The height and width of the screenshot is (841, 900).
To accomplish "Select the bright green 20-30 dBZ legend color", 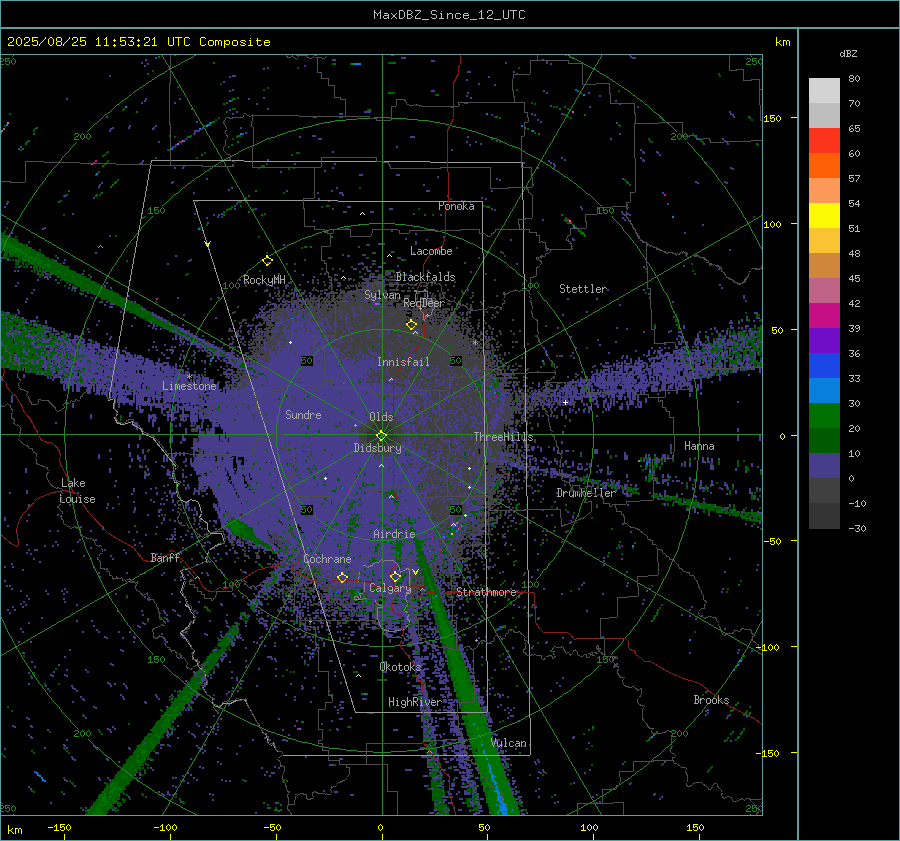I will [x=824, y=415].
